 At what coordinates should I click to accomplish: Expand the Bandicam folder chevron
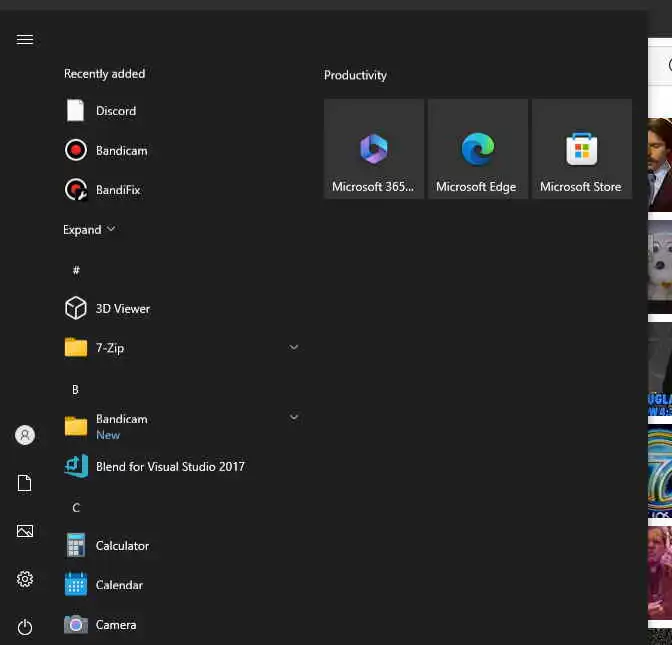coord(294,417)
